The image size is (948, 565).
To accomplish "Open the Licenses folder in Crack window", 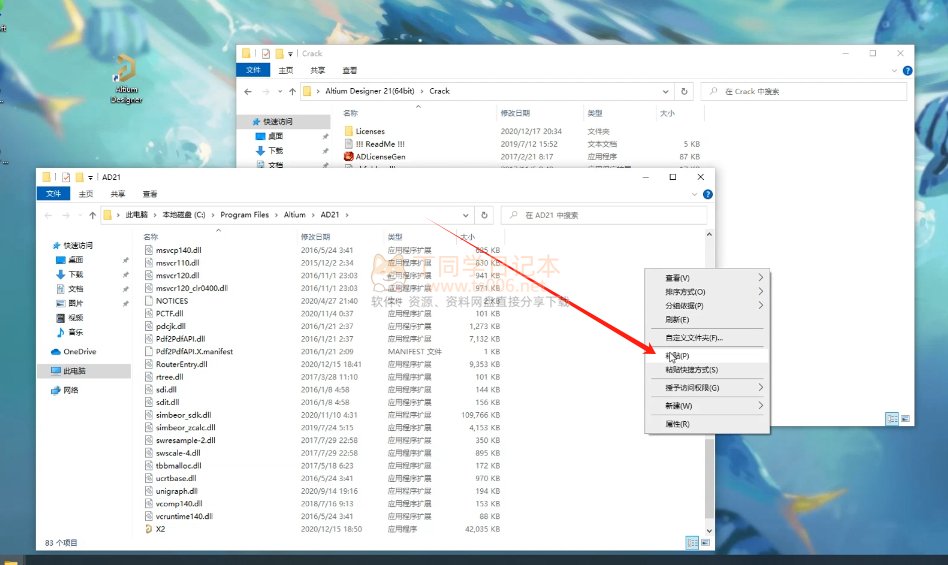I will click(369, 131).
